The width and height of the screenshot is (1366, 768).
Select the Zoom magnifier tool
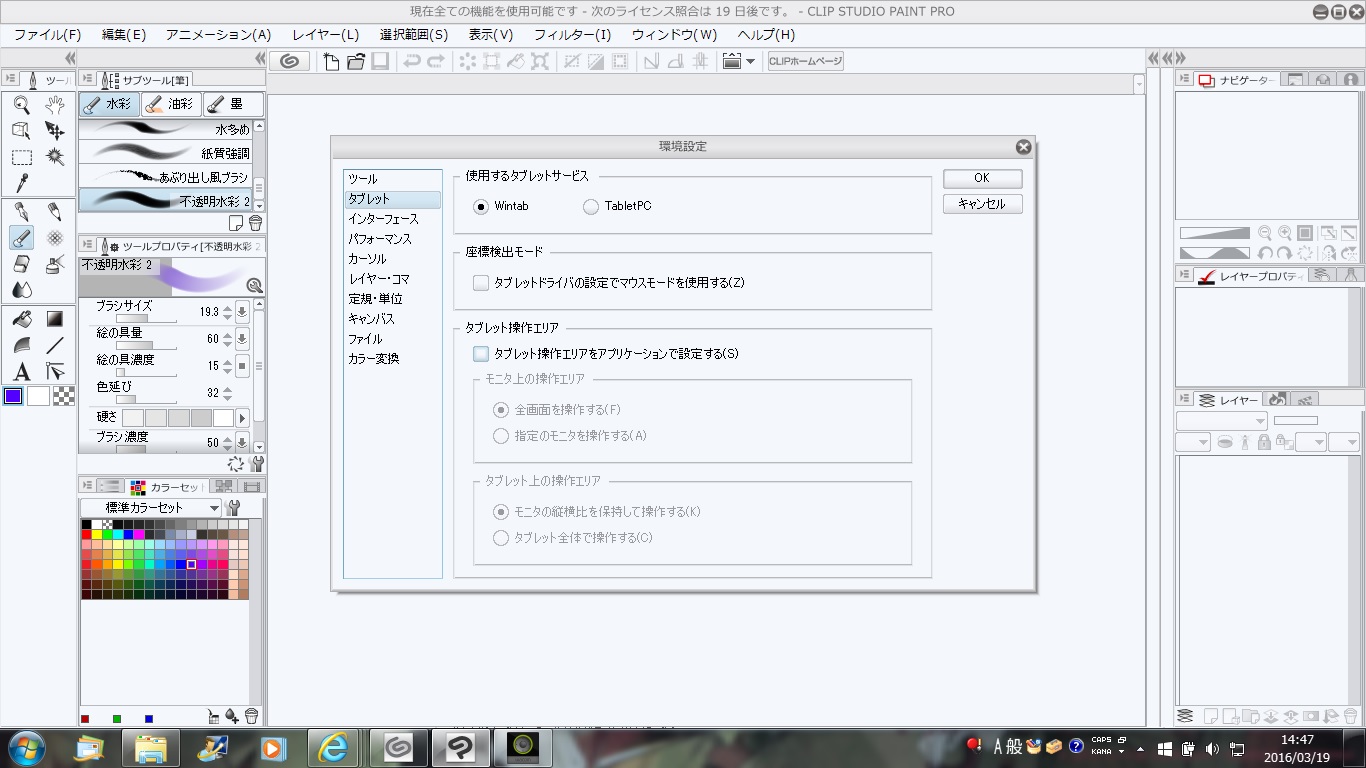pos(21,105)
